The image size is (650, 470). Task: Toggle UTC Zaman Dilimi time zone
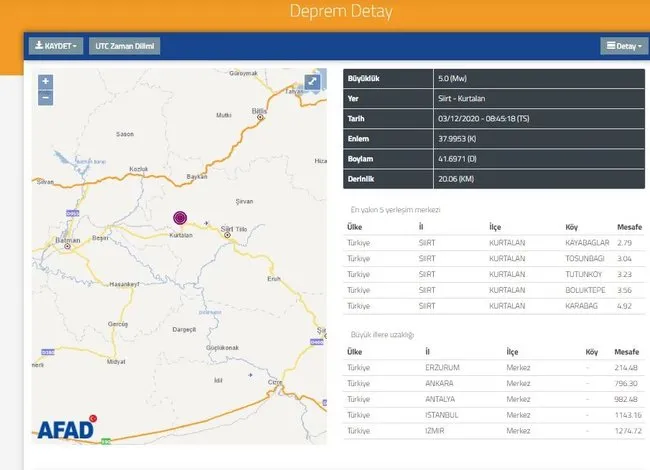pyautogui.click(x=125, y=46)
